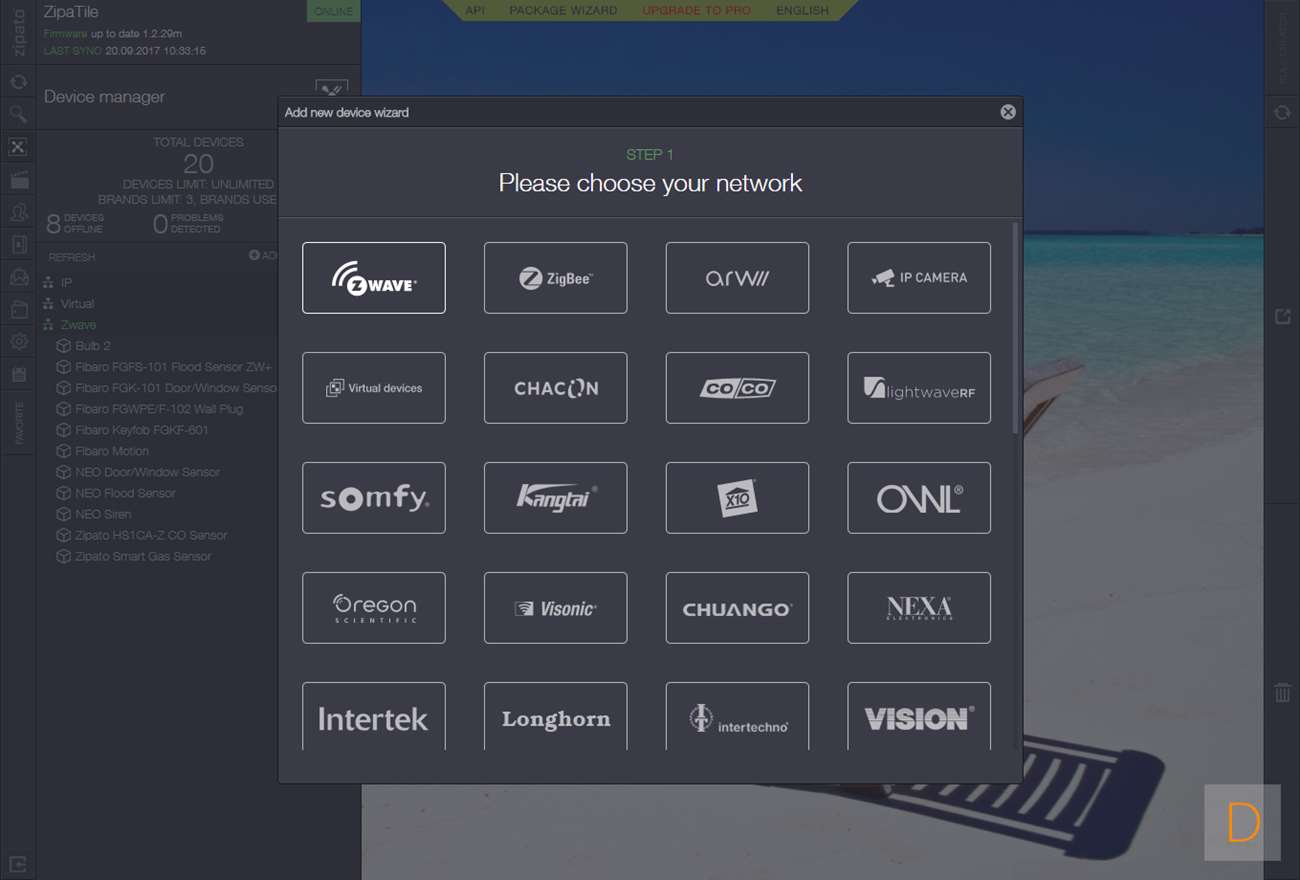This screenshot has height=880, width=1300.
Task: Select Fibaro Keyfob FGKF-601 device
Action: [133, 430]
